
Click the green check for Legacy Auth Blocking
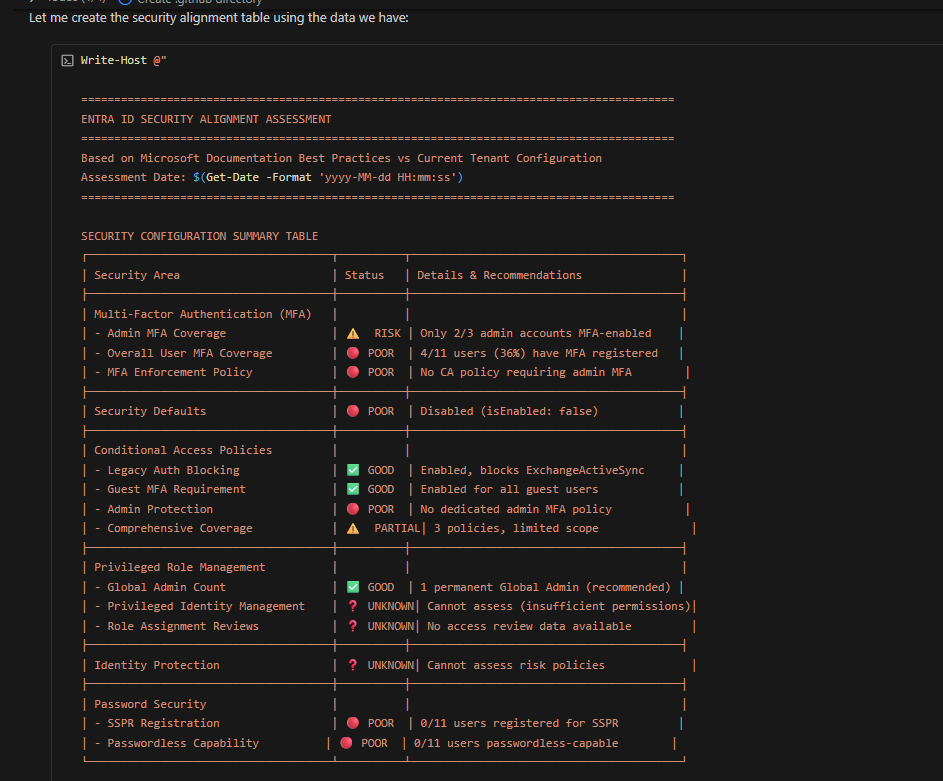click(353, 470)
